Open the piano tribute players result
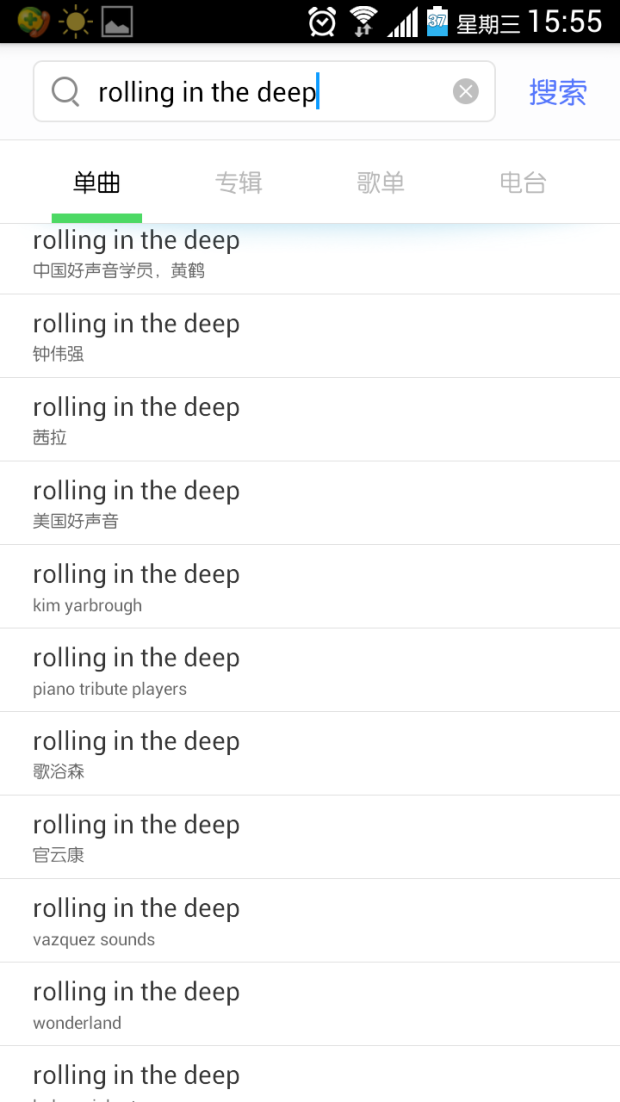This screenshot has width=620, height=1102. (310, 671)
